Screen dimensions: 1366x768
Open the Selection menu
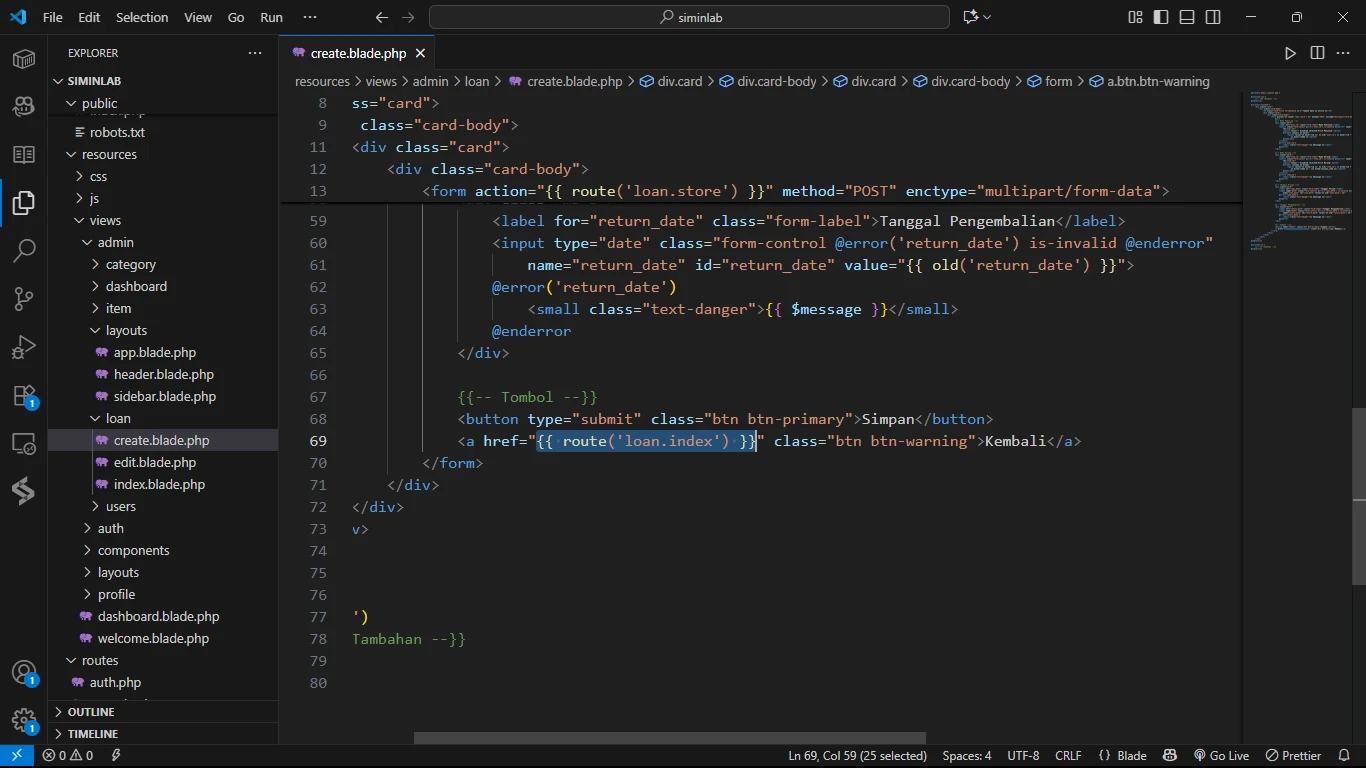tap(142, 17)
